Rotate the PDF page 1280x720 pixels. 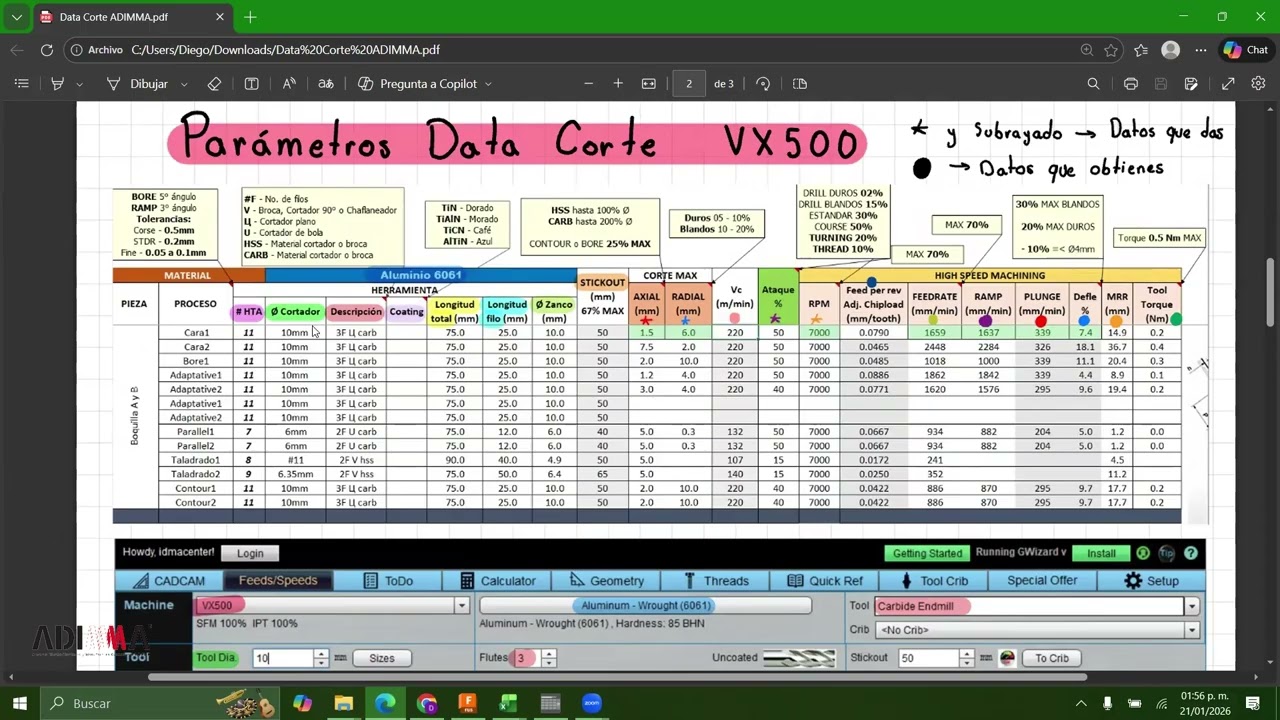763,84
